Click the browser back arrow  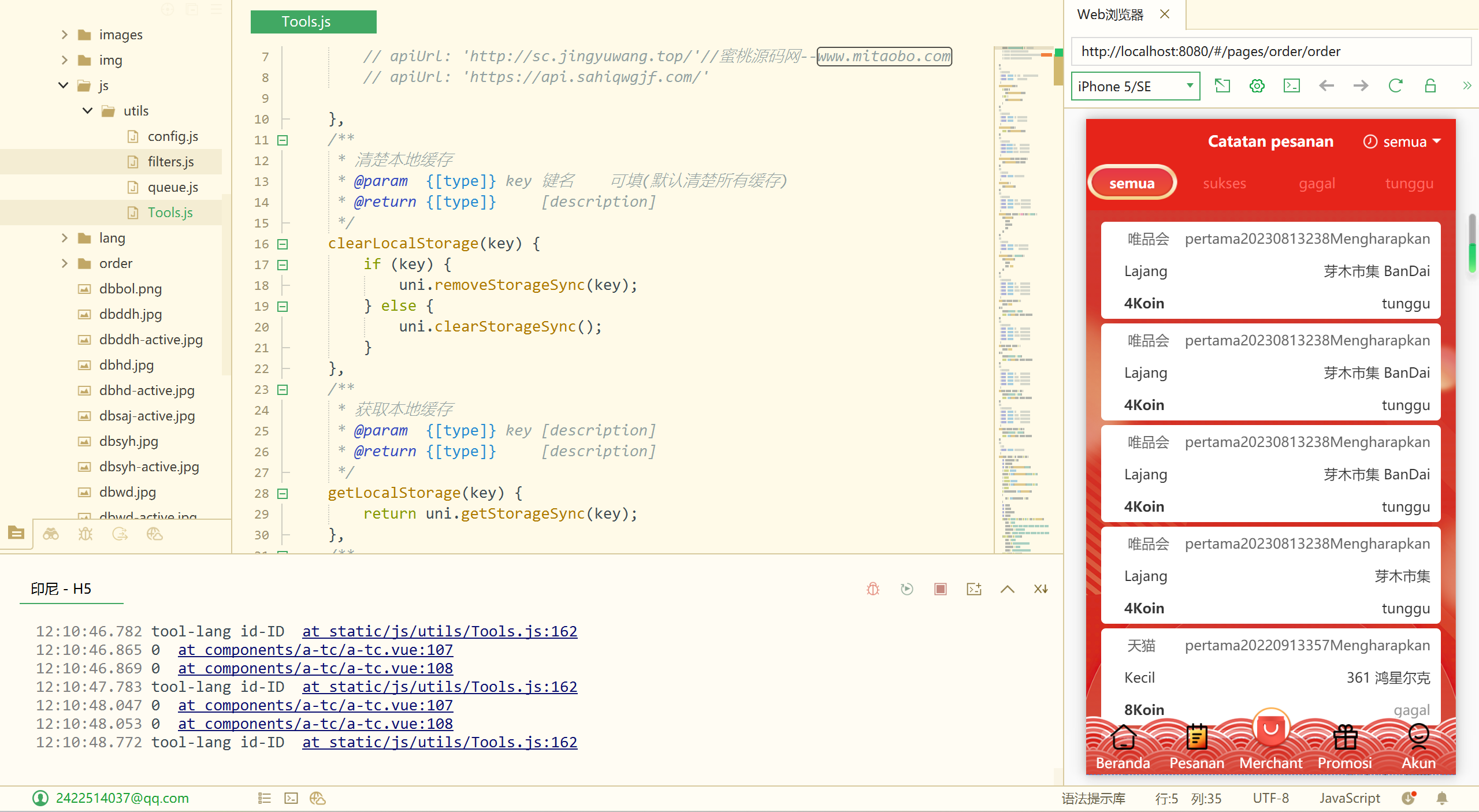(1326, 86)
